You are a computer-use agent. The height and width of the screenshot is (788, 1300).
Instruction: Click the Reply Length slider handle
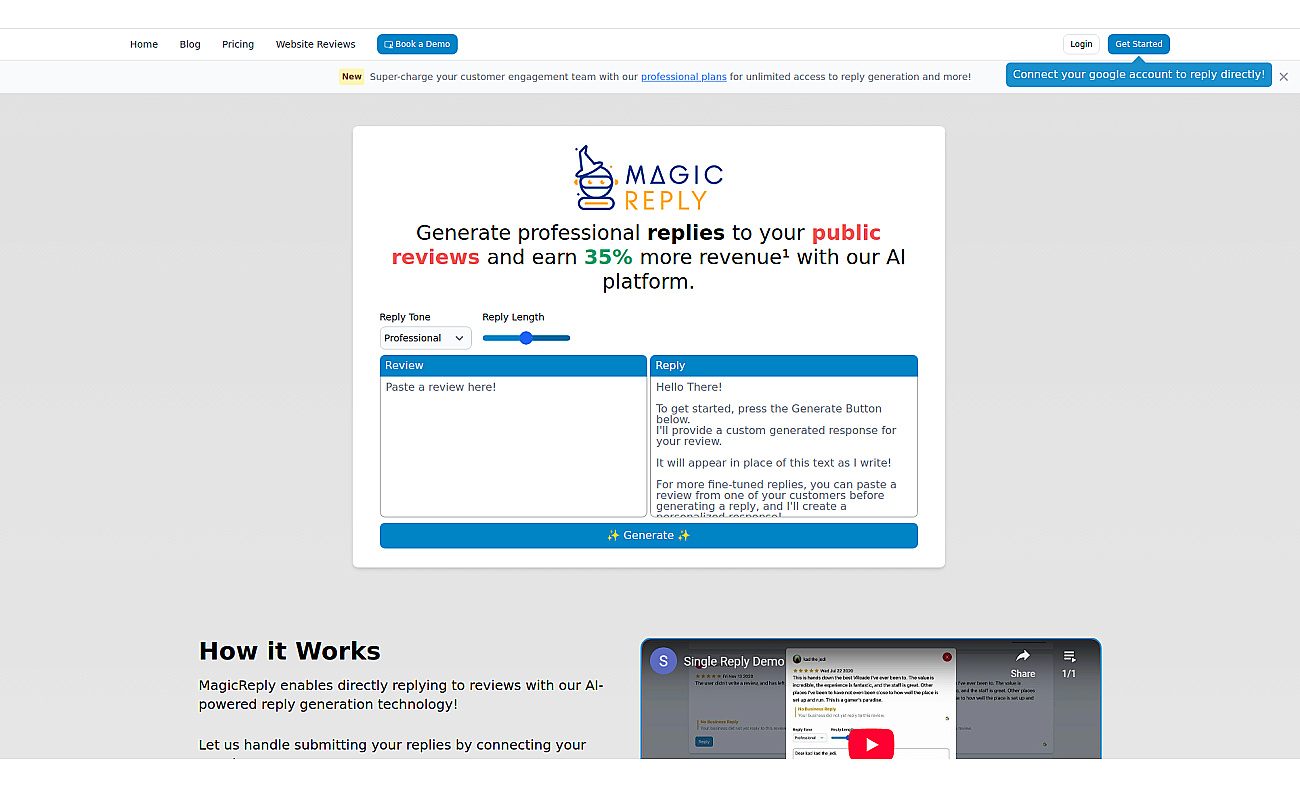[526, 338]
